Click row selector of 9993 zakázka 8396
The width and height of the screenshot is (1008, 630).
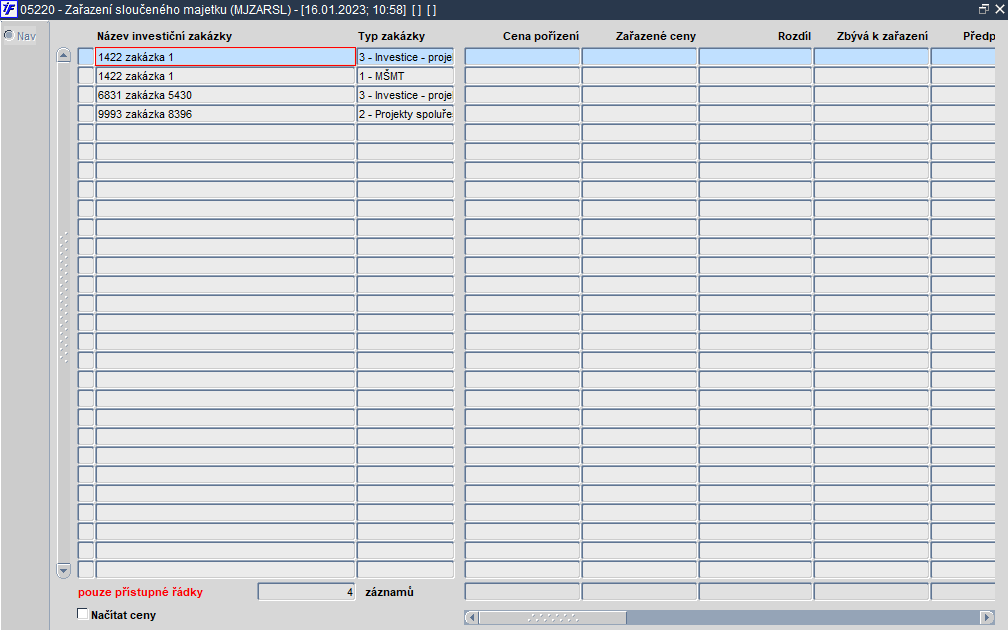coord(86,114)
